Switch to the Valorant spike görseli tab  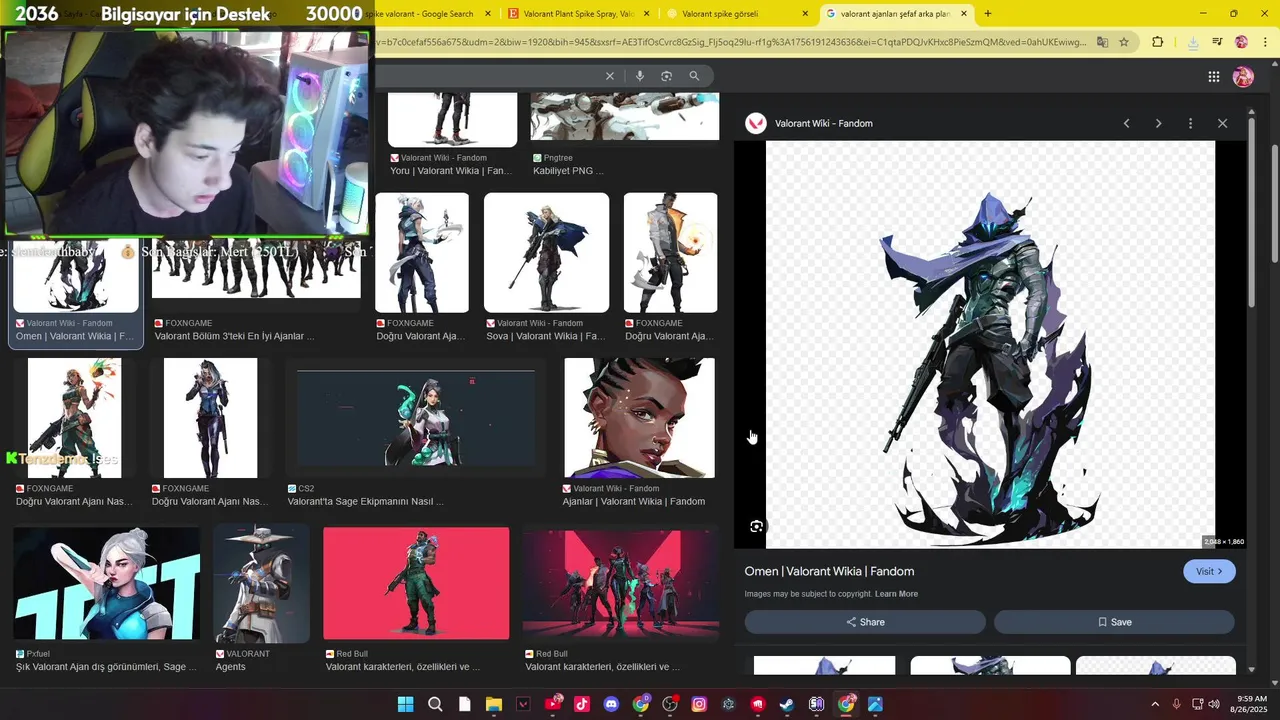click(x=735, y=14)
